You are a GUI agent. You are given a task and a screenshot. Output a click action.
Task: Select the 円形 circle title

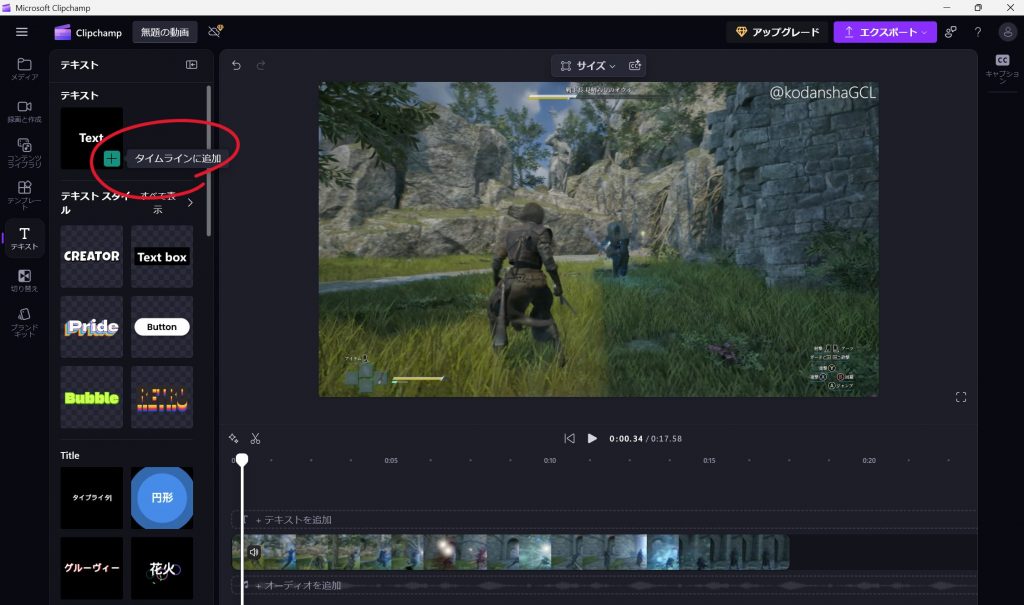pyautogui.click(x=162, y=498)
